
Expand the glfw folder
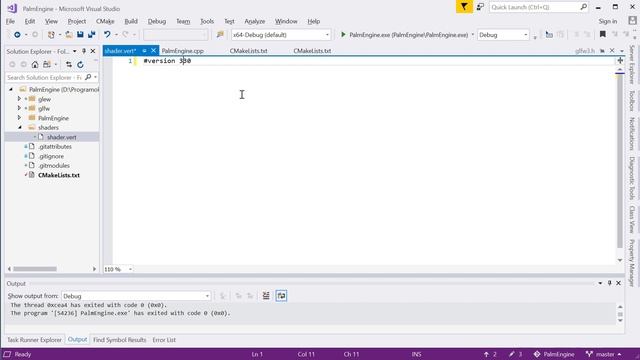19,108
